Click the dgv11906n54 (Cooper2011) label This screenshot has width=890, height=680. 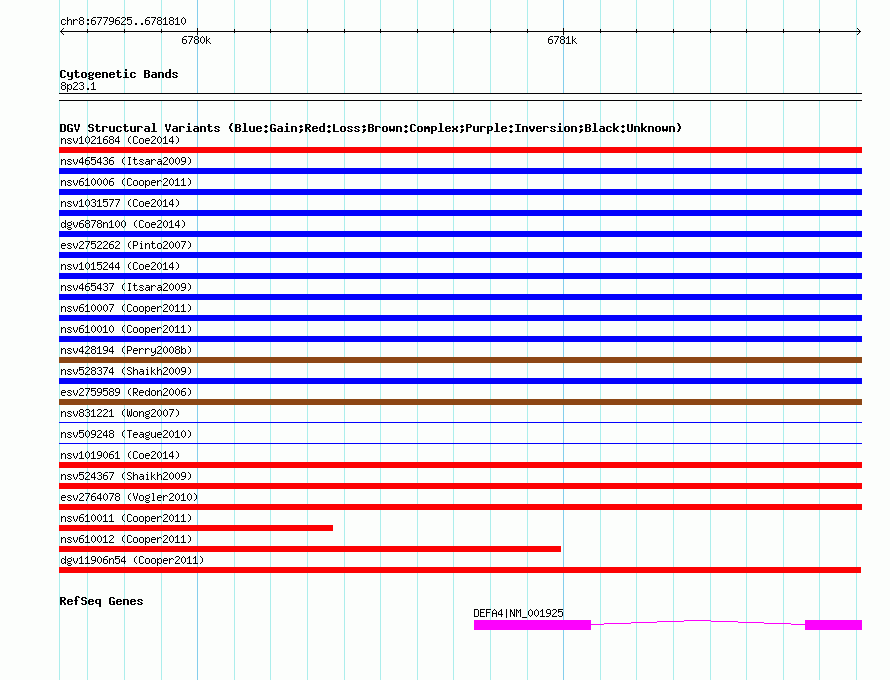tap(132, 560)
